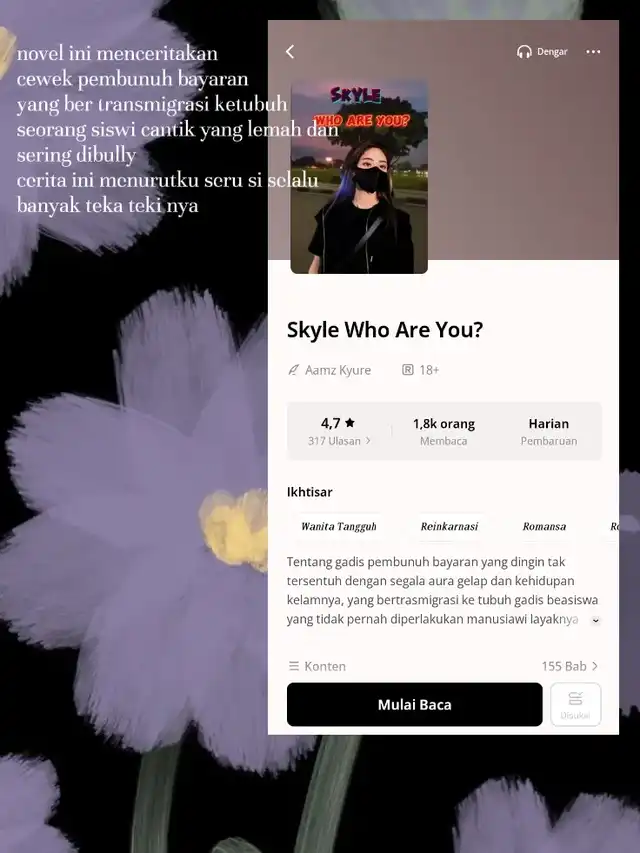Click the Skyle Who Are You? title

coord(385,330)
